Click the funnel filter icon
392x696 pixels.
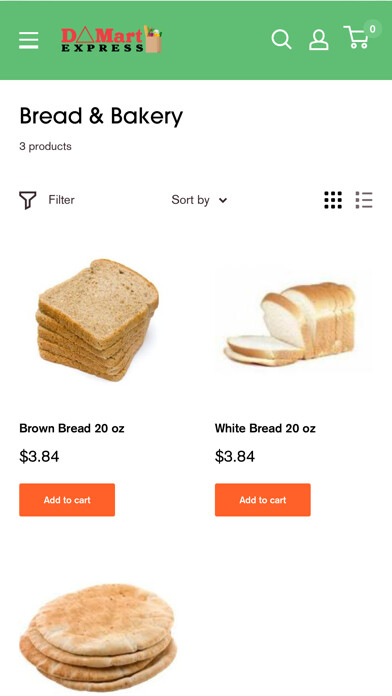click(x=28, y=200)
